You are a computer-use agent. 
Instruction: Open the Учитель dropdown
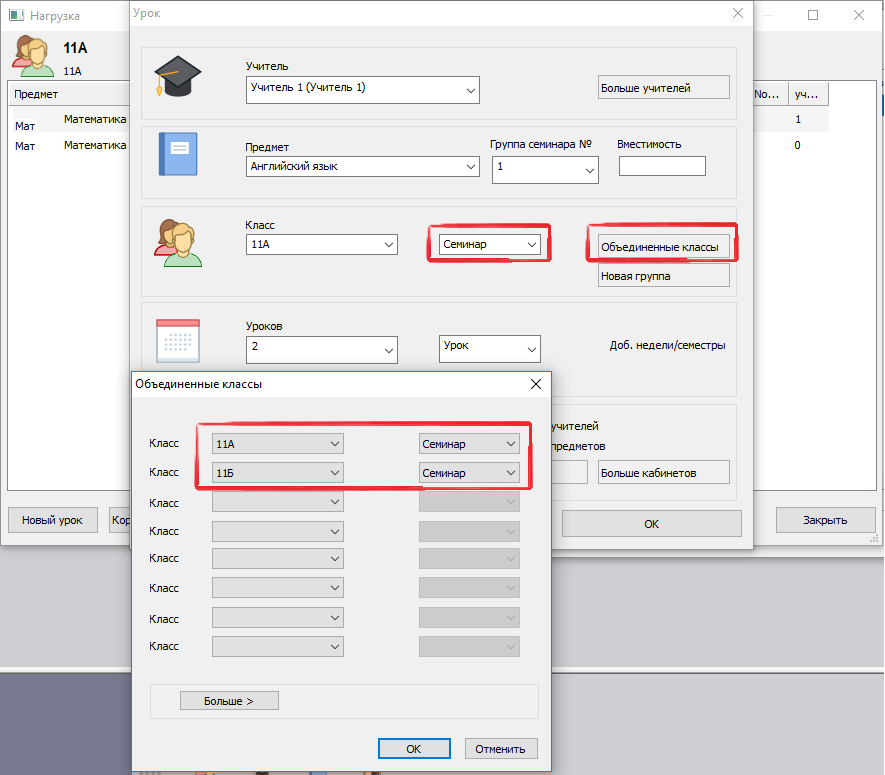(x=362, y=90)
